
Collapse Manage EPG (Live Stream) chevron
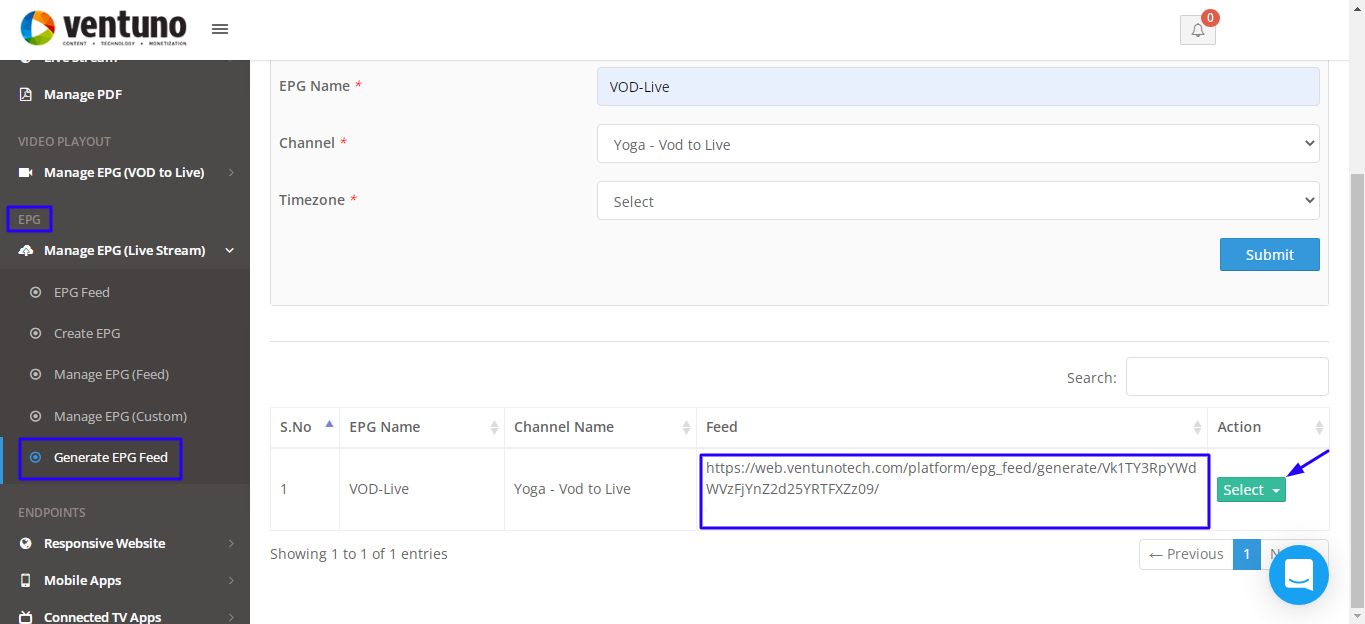(x=230, y=251)
